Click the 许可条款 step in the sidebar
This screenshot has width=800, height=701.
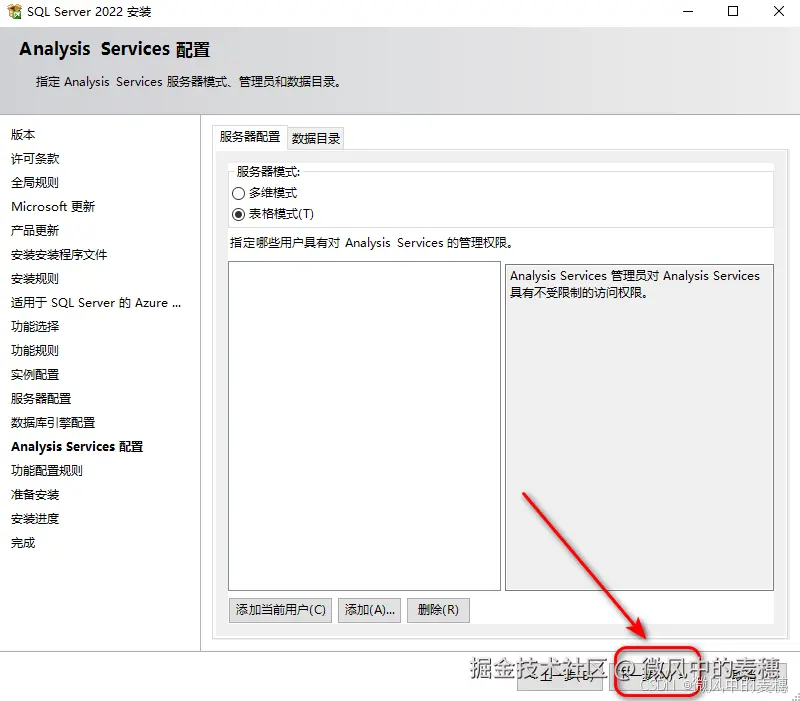35,159
